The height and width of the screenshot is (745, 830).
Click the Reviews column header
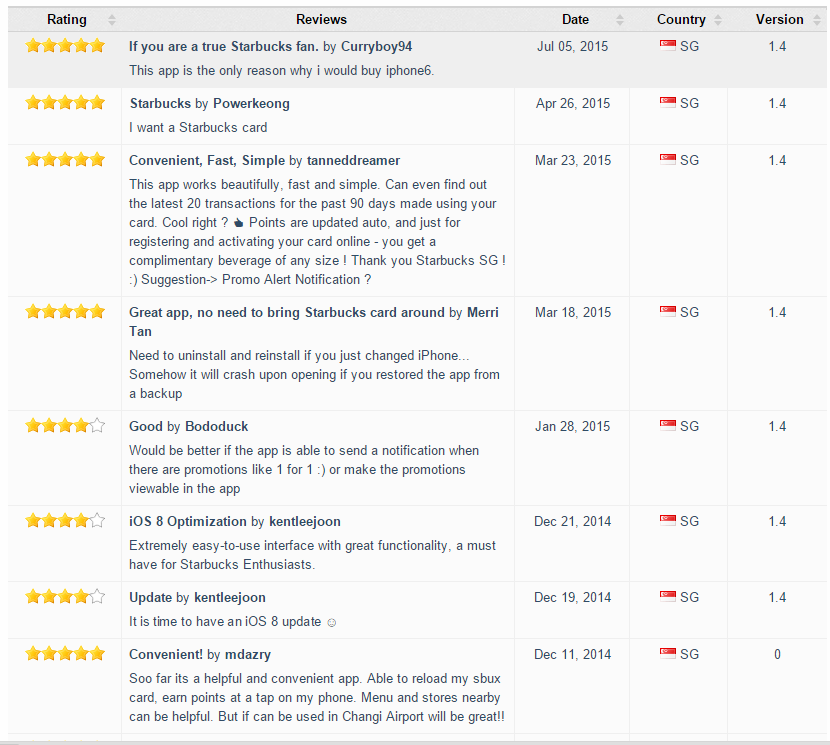click(321, 20)
